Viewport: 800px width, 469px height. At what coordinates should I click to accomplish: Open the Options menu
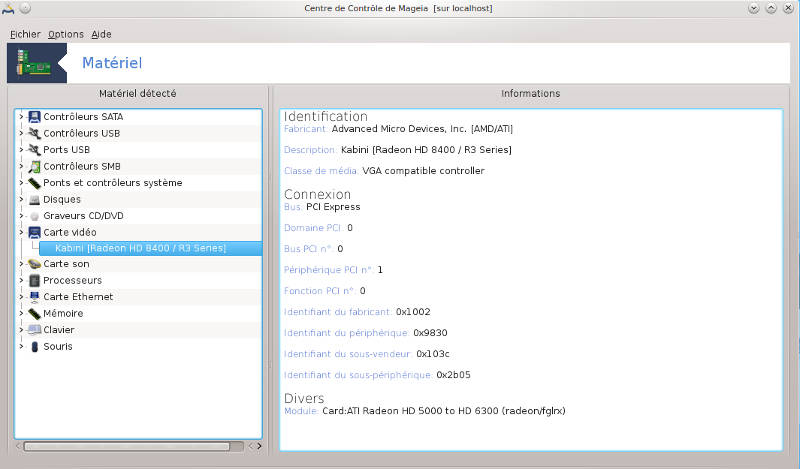pyautogui.click(x=66, y=34)
